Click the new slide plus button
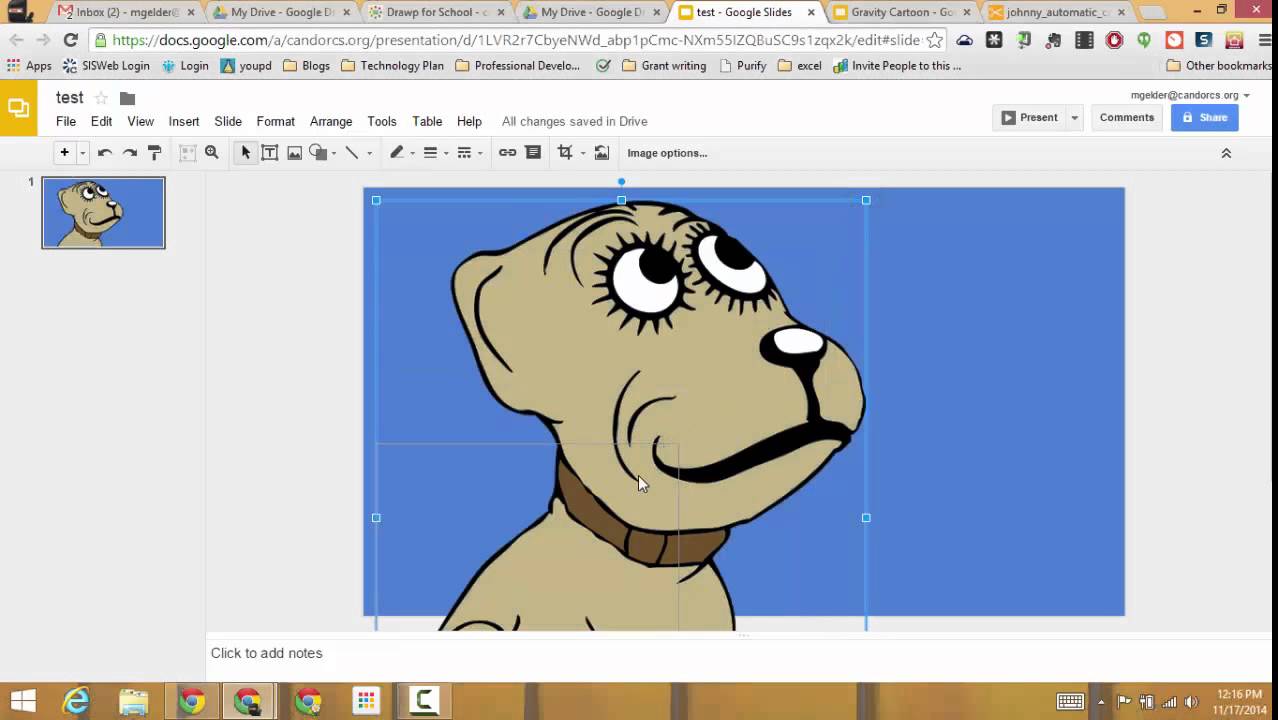This screenshot has width=1278, height=720. 64,153
